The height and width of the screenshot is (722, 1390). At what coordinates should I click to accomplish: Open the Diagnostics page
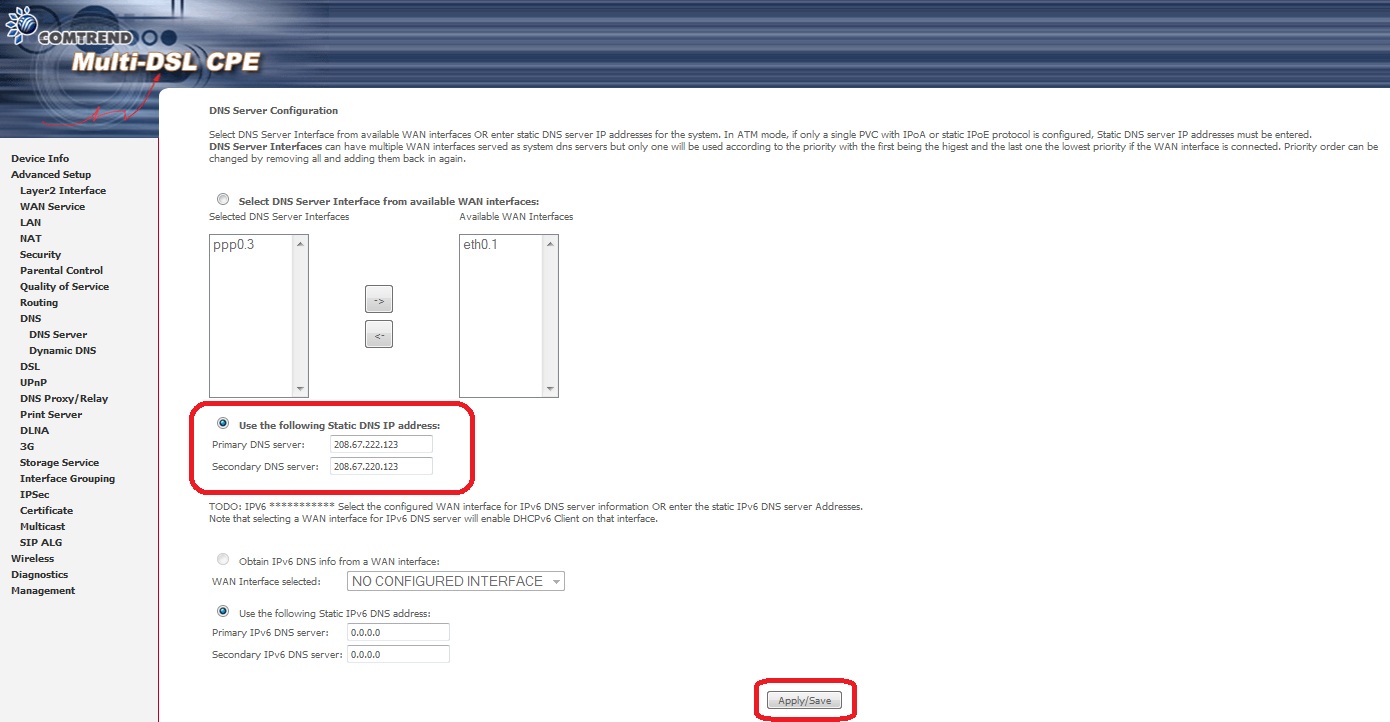(39, 574)
